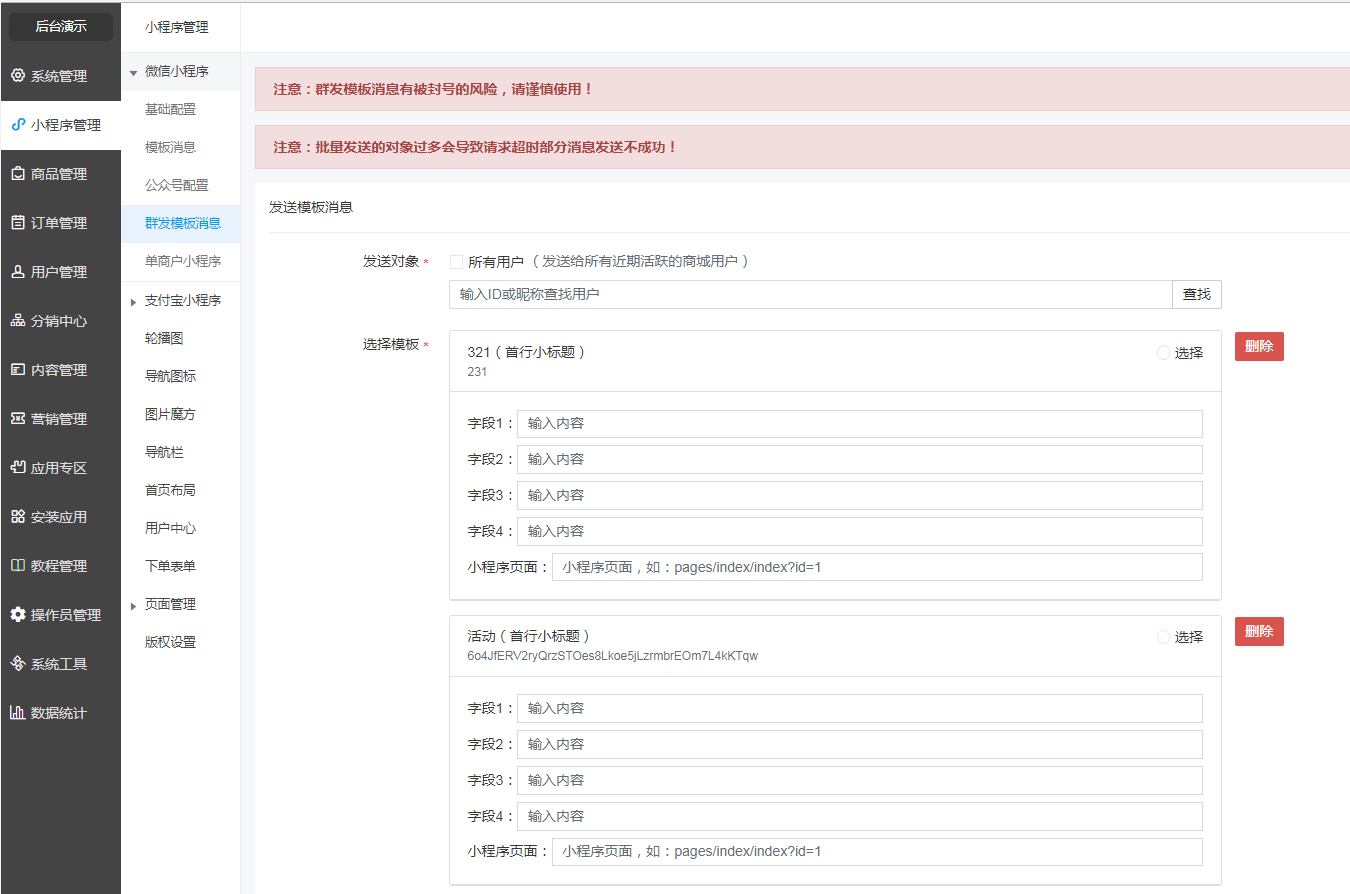Screen dimensions: 1350x894
Task: Select the radio button for template 活动
Action: pyautogui.click(x=1163, y=637)
